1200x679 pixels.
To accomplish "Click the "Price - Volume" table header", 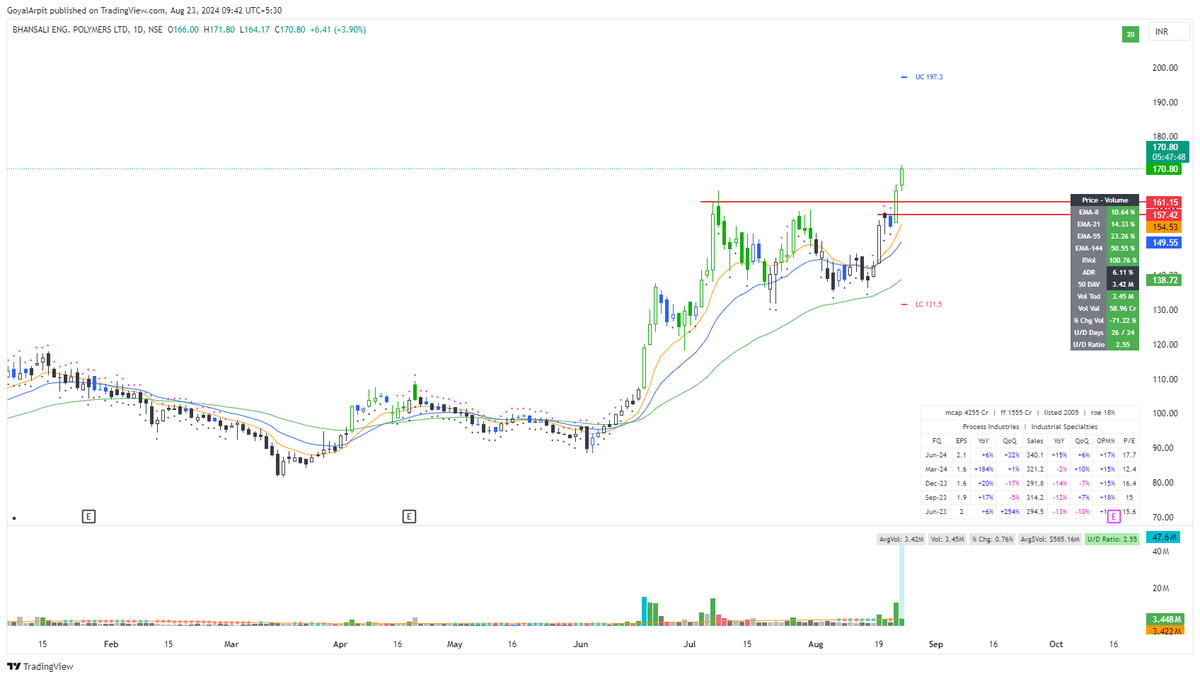I will (x=1103, y=200).
